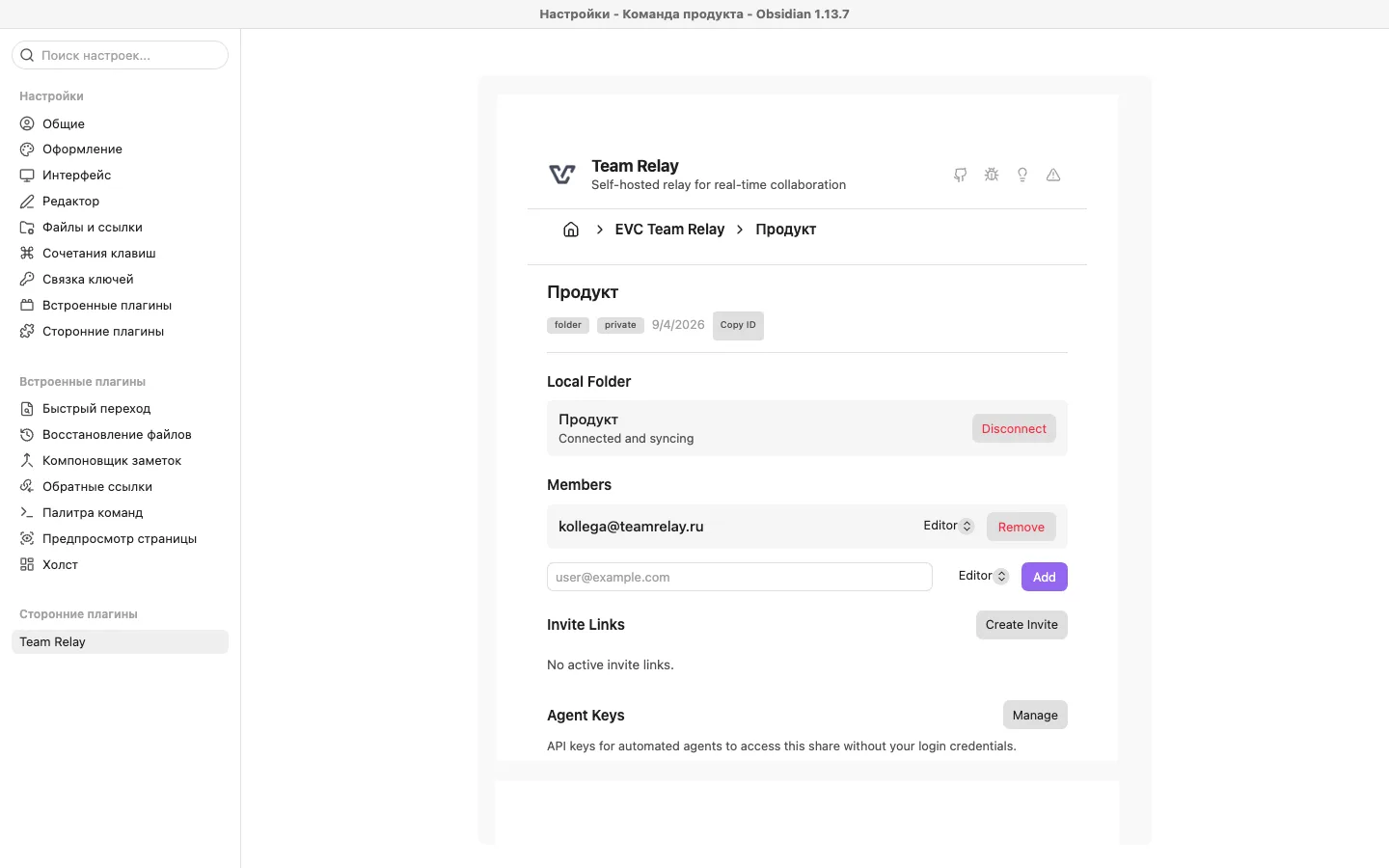Image resolution: width=1389 pixels, height=868 pixels.
Task: Click the 'Connected and syncing' status text
Action: coord(626,439)
